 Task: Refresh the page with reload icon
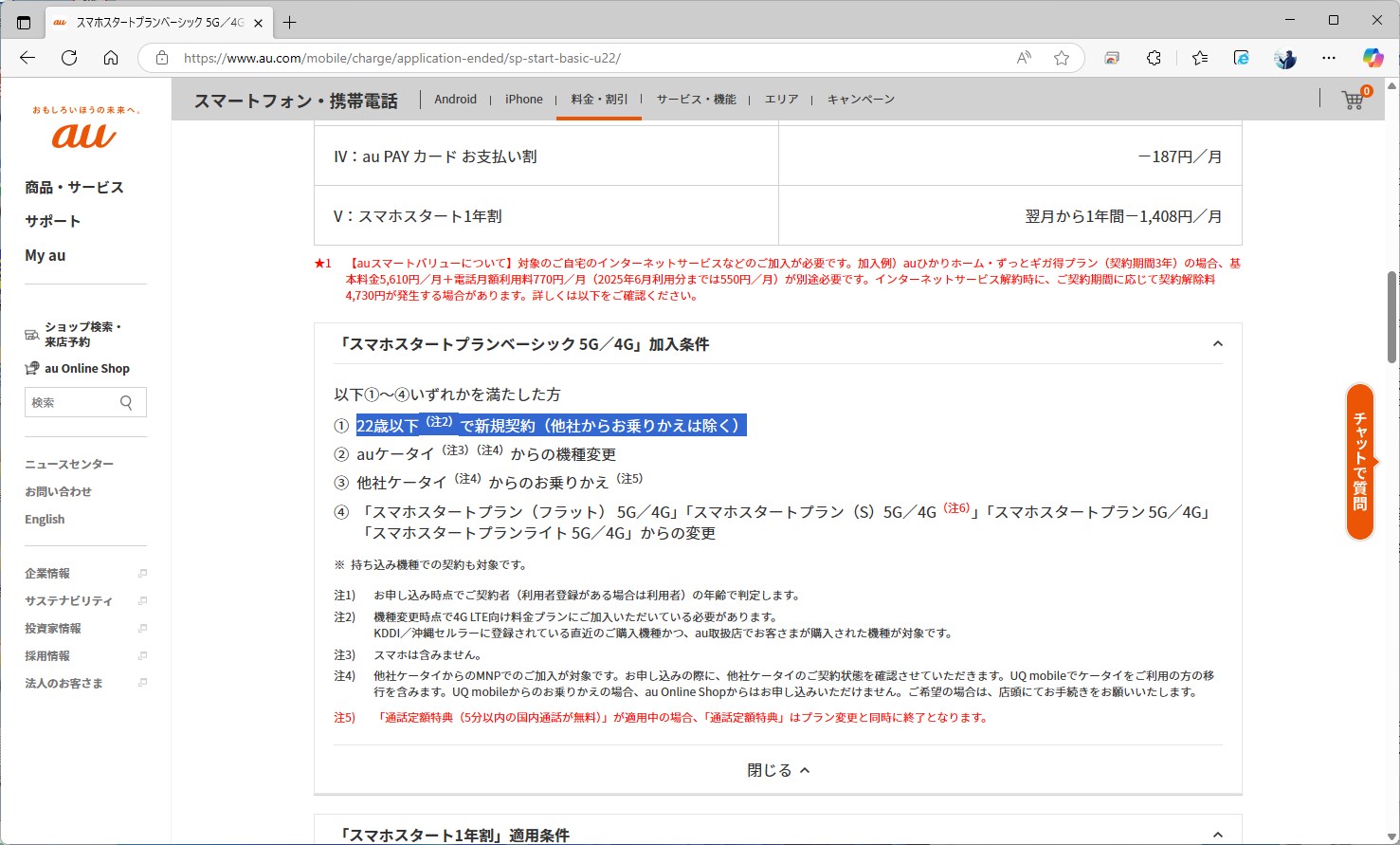point(68,57)
